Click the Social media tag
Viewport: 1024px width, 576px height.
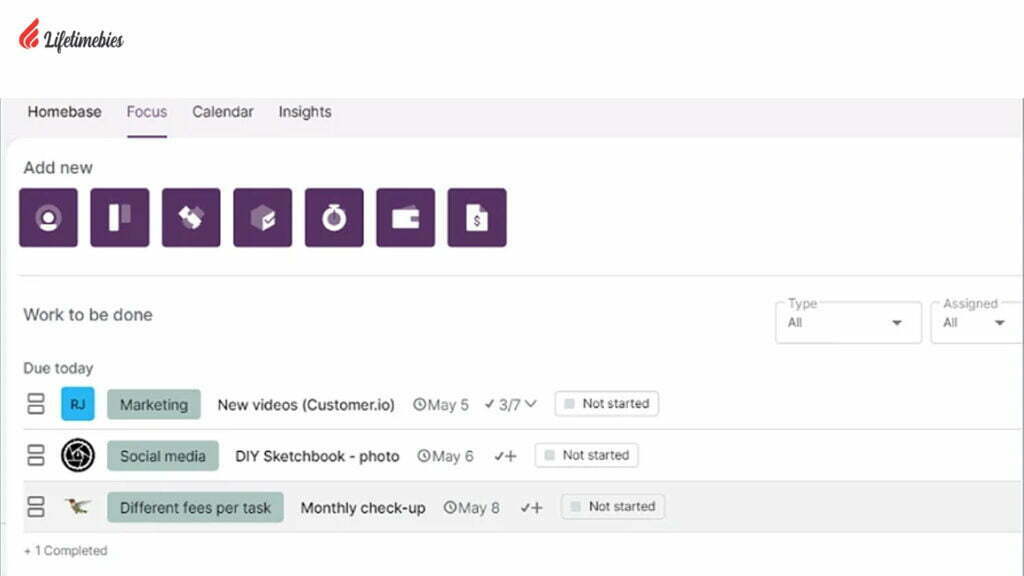coord(163,456)
